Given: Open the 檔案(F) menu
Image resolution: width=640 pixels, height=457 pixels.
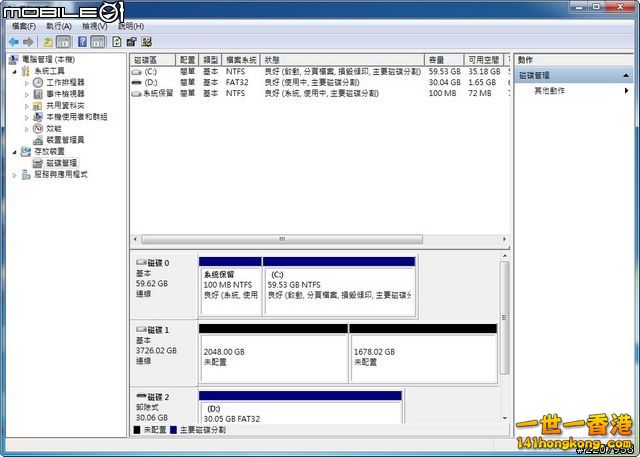Looking at the screenshot, I should click(23, 26).
